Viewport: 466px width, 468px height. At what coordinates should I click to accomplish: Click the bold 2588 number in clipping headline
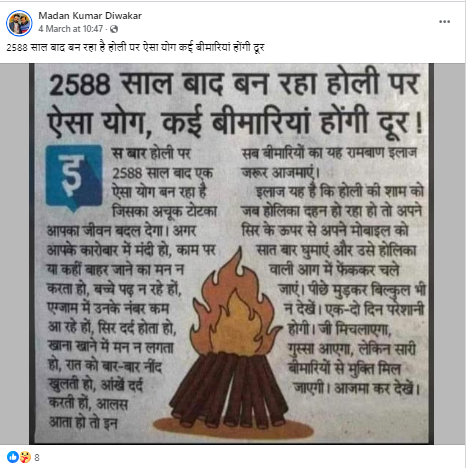[79, 85]
